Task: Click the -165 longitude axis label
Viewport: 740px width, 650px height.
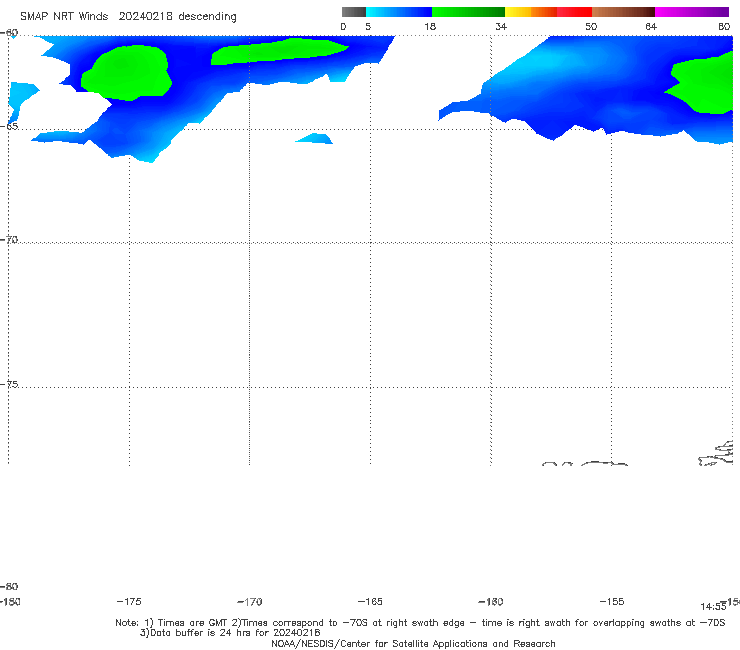Action: 370,601
